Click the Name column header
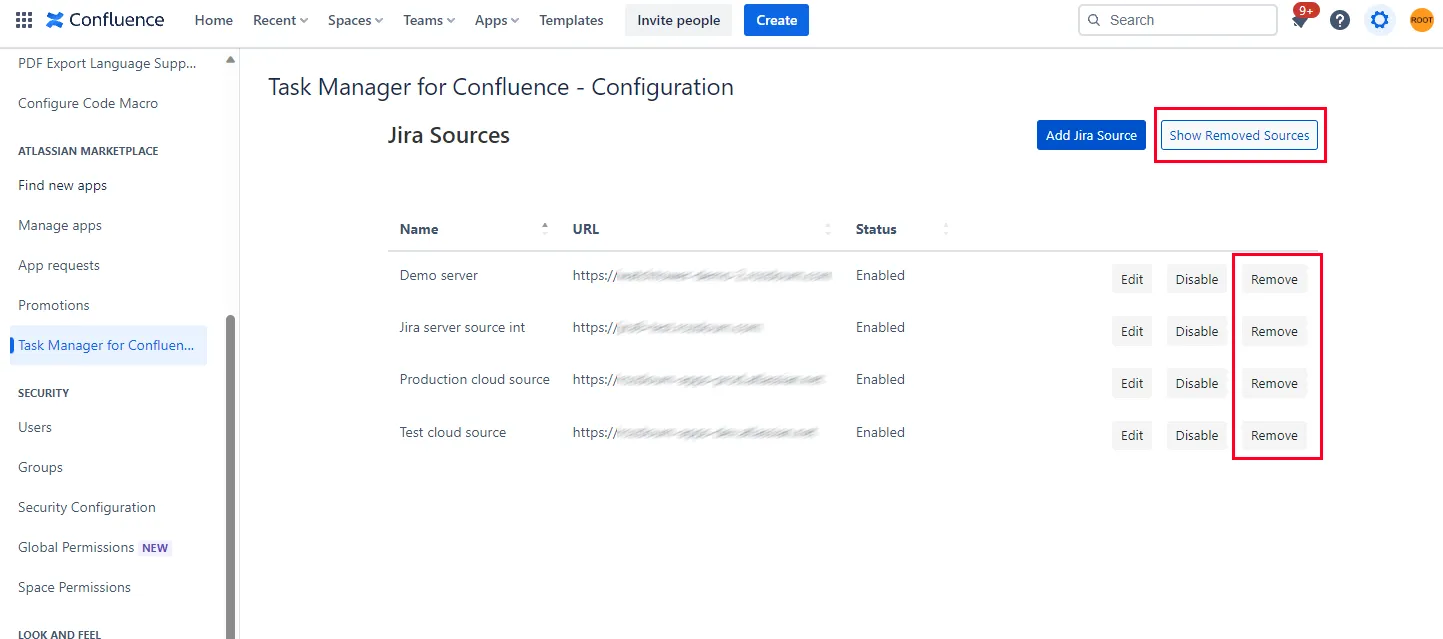The width and height of the screenshot is (1443, 639). [x=419, y=229]
